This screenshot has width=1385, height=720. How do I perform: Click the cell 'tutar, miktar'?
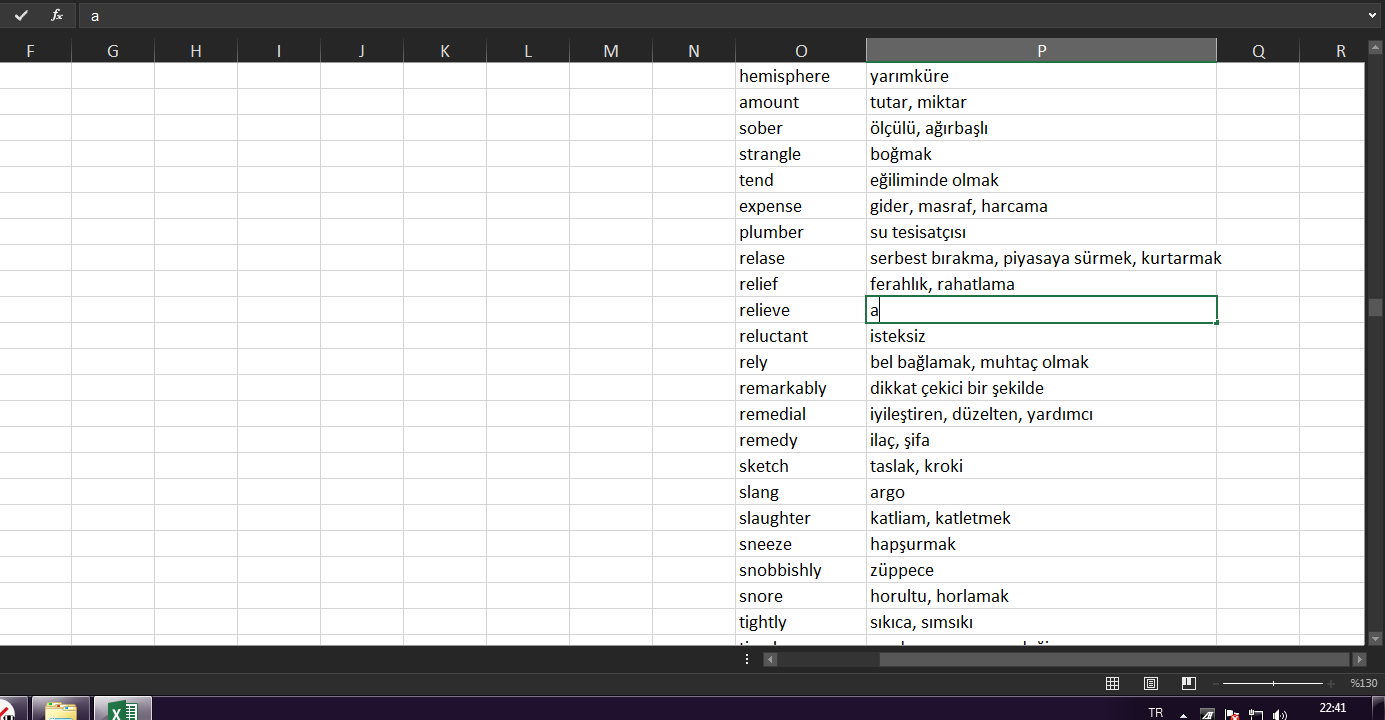tap(1041, 102)
